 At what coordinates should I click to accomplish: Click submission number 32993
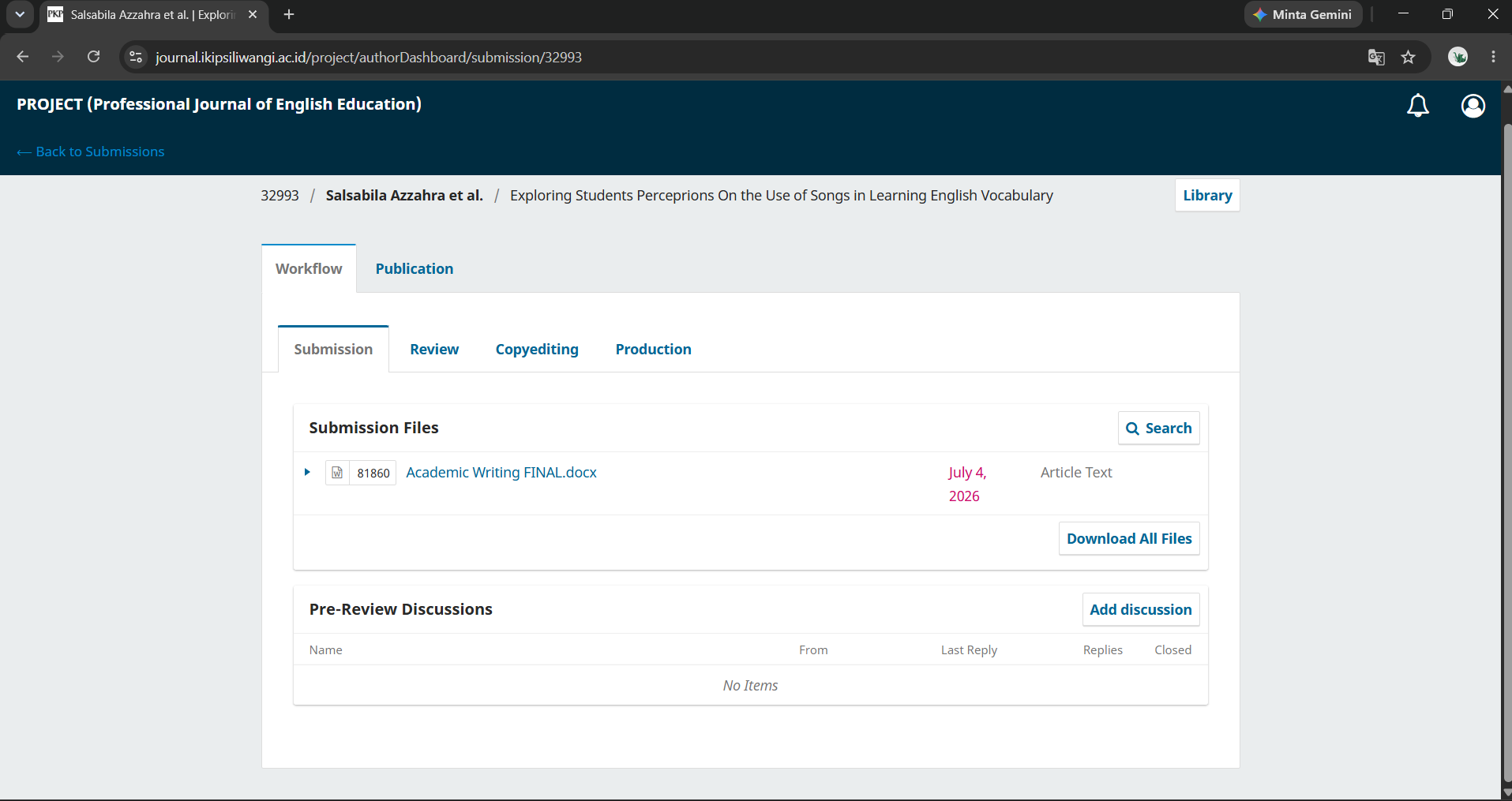pyautogui.click(x=280, y=196)
